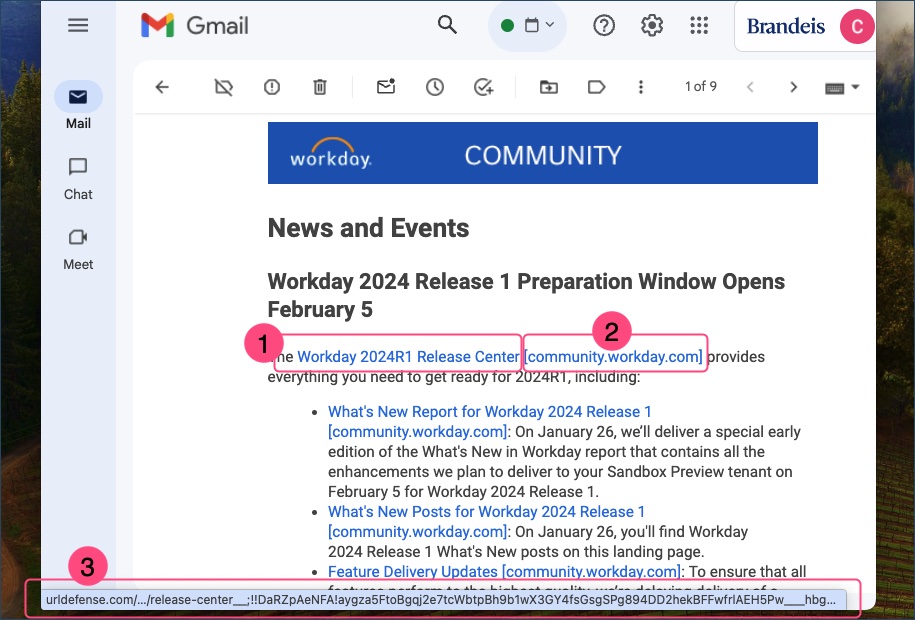Go to the newer message arrow
Screen dimensions: 915x620
(x=750, y=87)
